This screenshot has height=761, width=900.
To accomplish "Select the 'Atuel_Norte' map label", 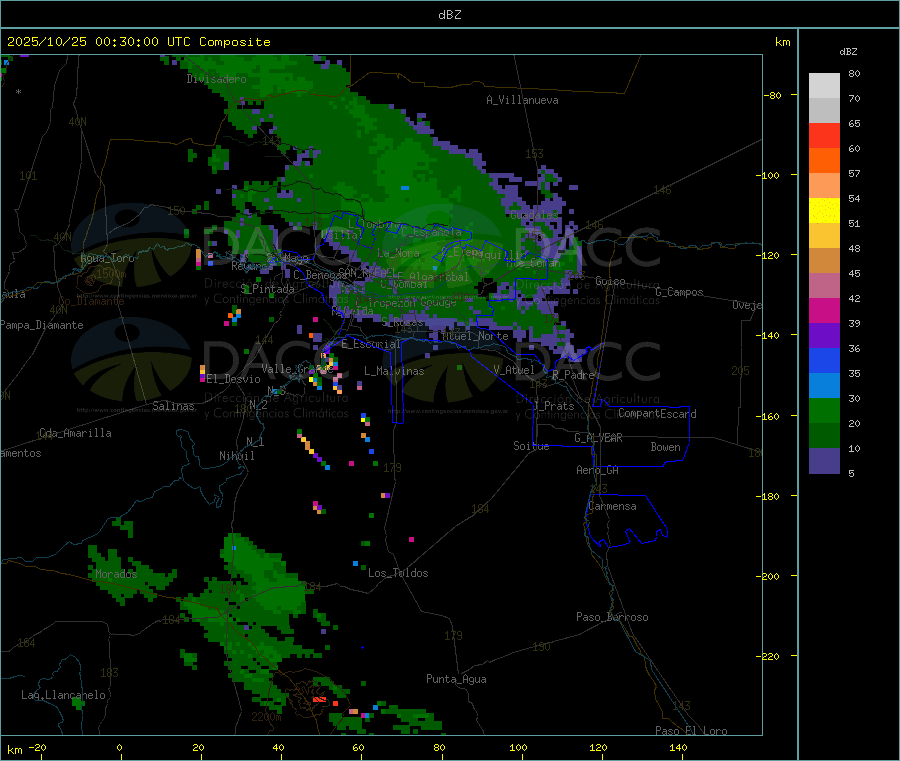I will 475,336.
